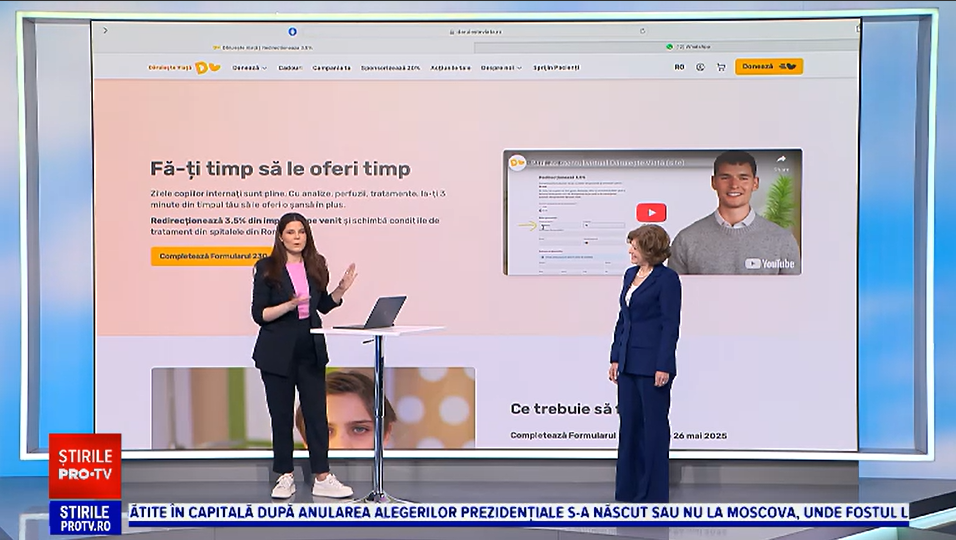Click the channel avatar on the video

[517, 163]
